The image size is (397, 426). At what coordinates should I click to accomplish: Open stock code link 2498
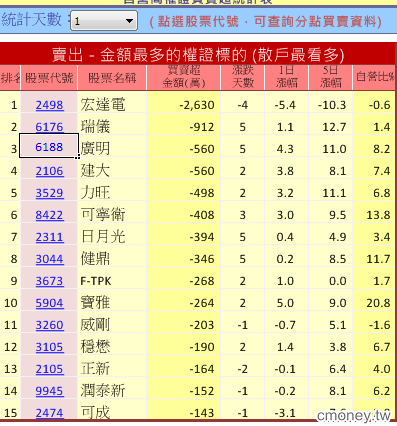49,105
